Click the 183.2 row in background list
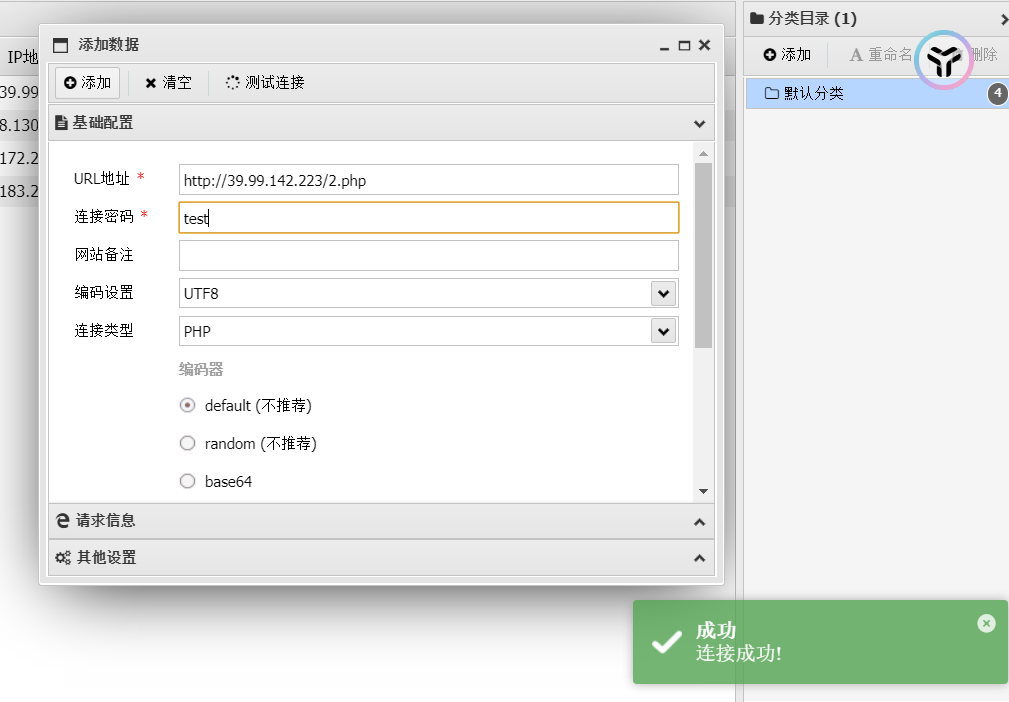Image resolution: width=1009 pixels, height=702 pixels. [x=19, y=191]
